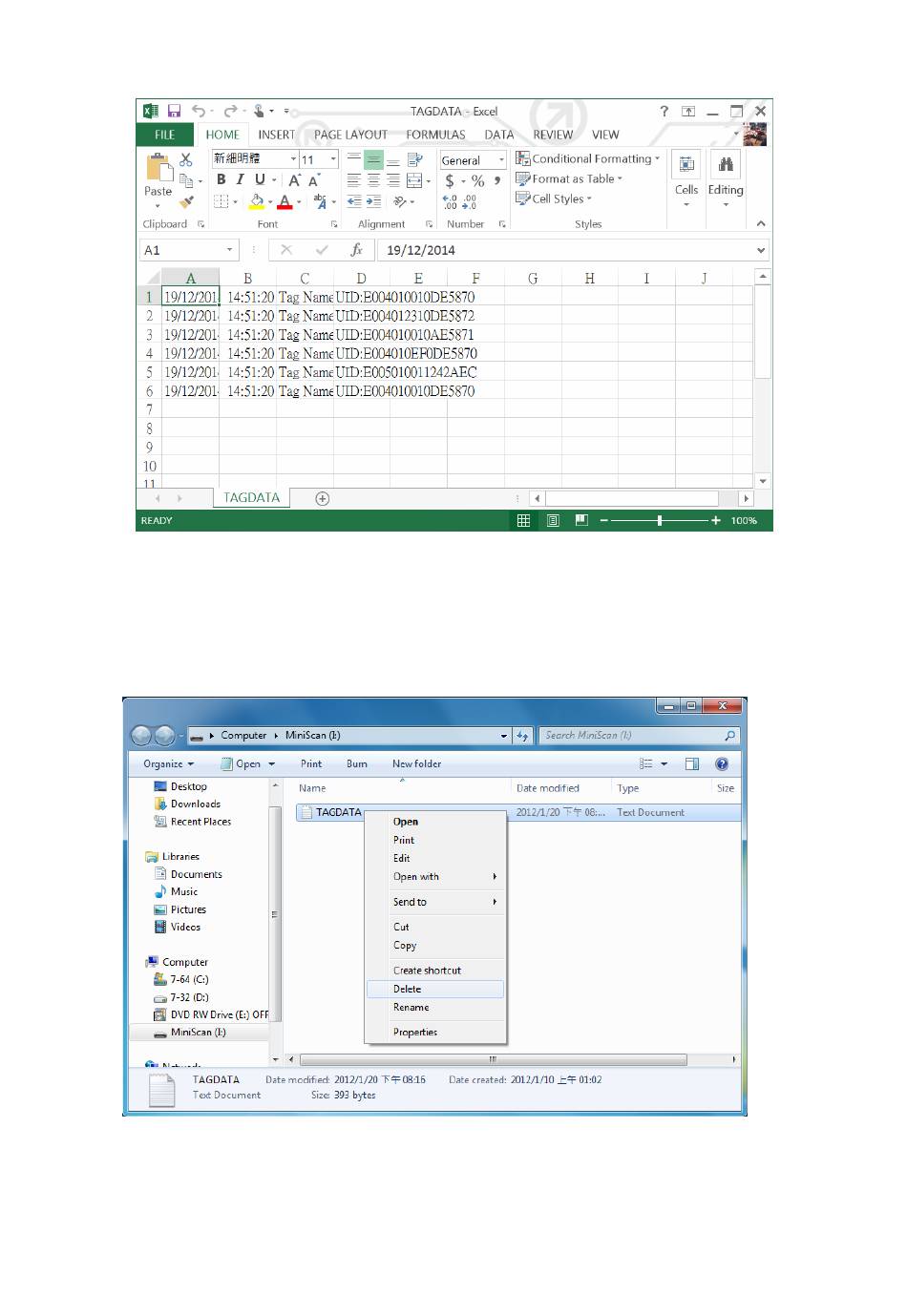Click Wrap Text icon
Image resolution: width=907 pixels, height=1316 pixels.
tap(414, 159)
